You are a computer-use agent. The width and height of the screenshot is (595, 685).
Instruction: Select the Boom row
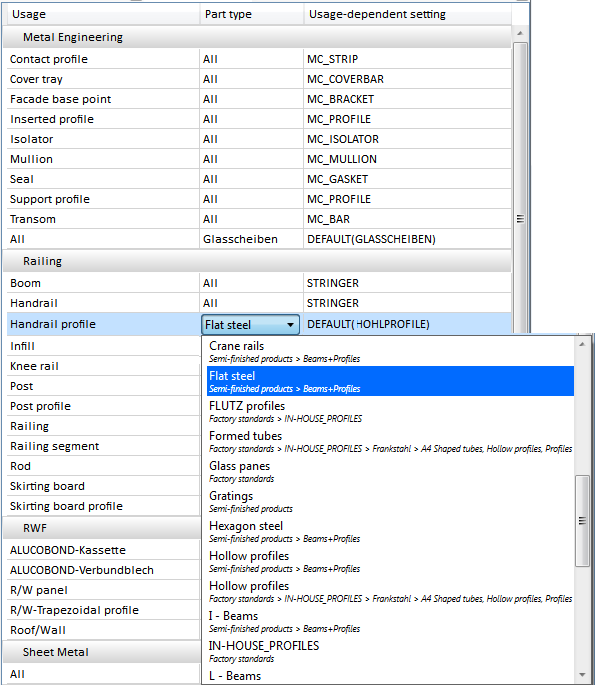259,283
